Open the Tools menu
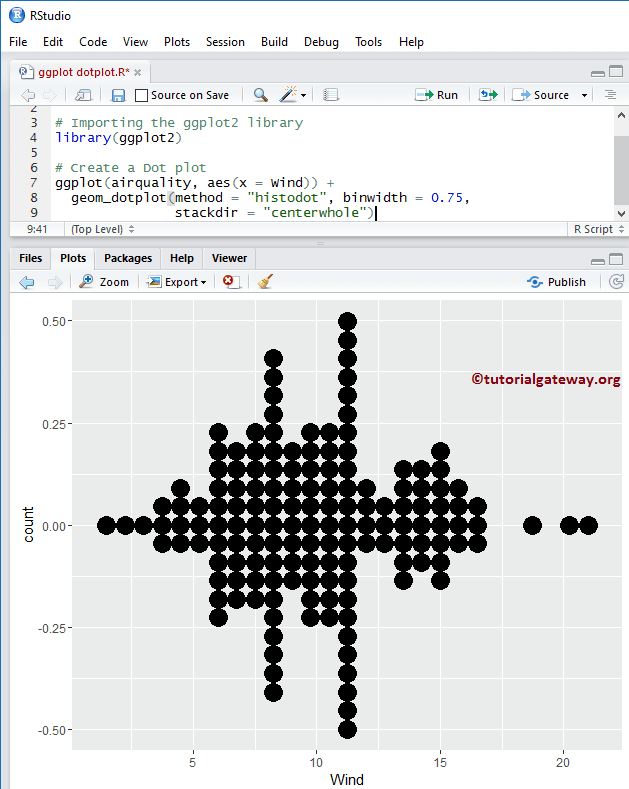Screen dimensions: 629x789 pyautogui.click(x=368, y=42)
